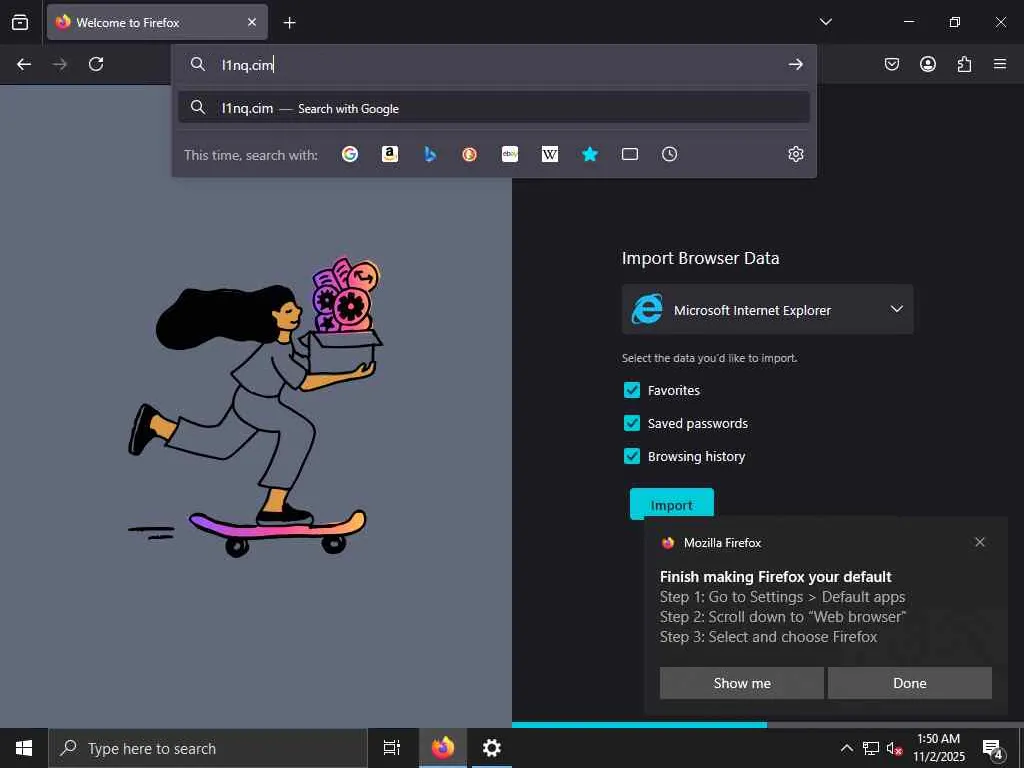This screenshot has width=1024, height=768.
Task: Search in open Tabs icon
Action: [630, 154]
